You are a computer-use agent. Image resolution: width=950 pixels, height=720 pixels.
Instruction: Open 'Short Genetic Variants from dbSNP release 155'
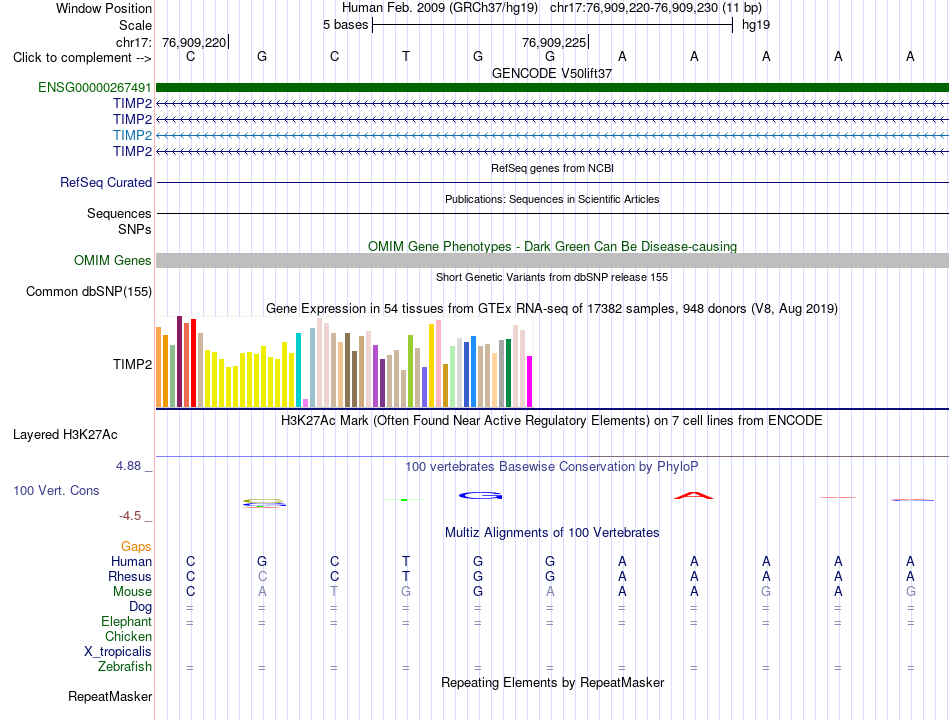coord(552,277)
